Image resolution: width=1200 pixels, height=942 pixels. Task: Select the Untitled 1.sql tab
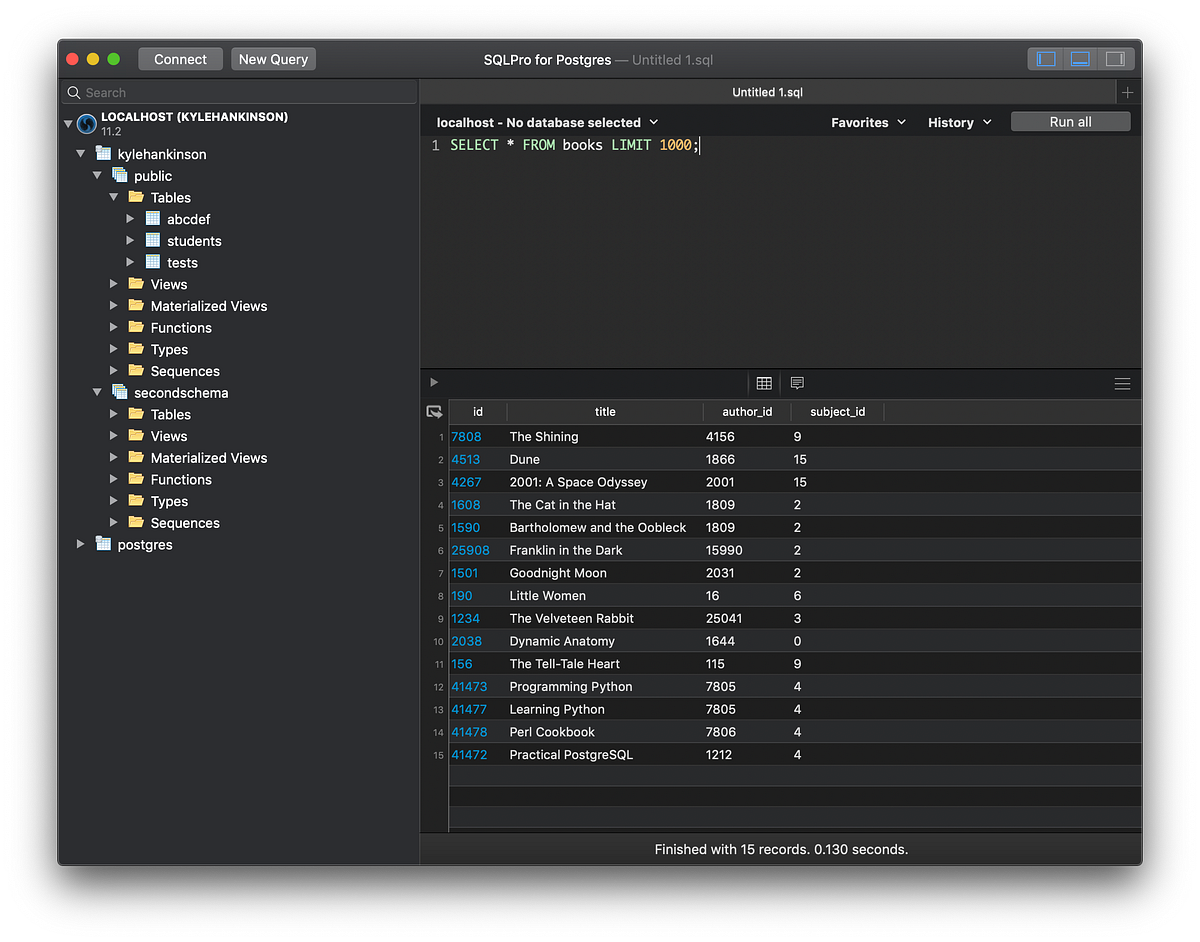coord(768,91)
